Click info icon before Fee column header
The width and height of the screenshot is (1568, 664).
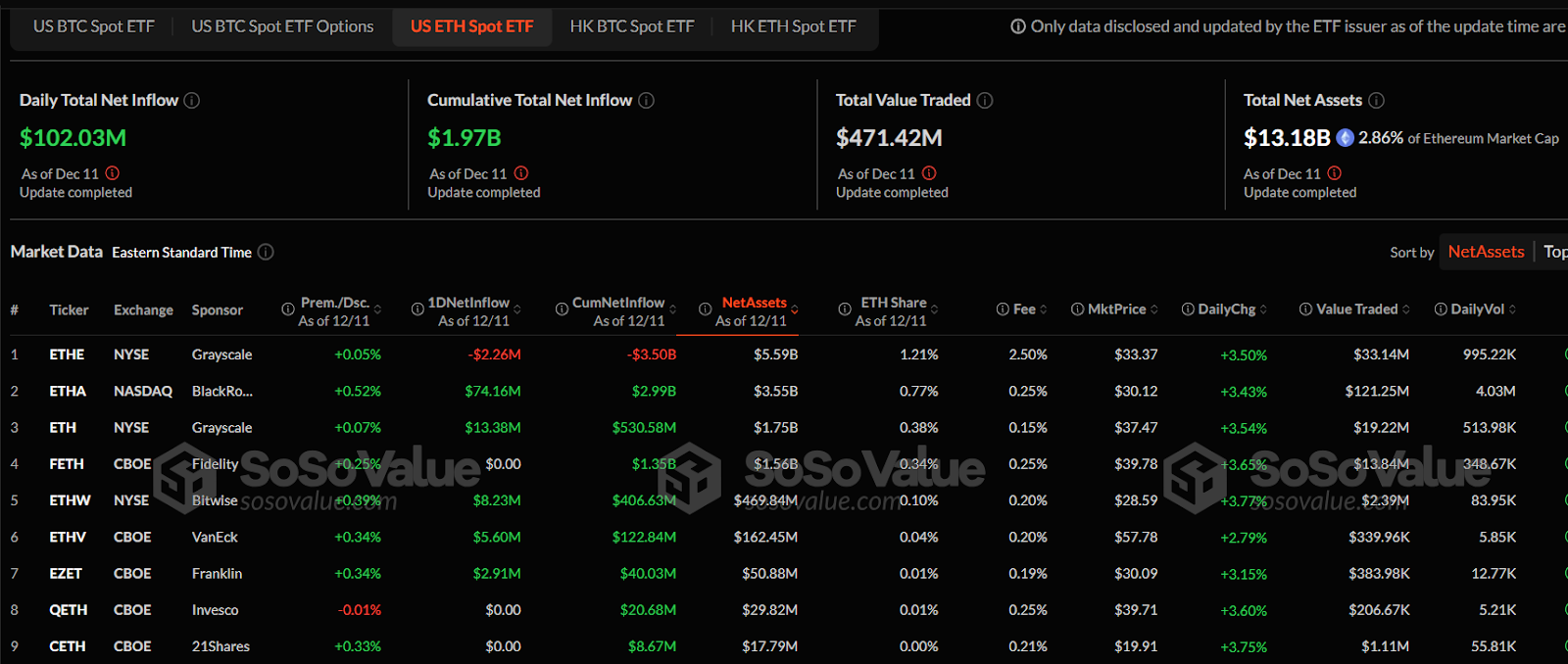point(1003,309)
